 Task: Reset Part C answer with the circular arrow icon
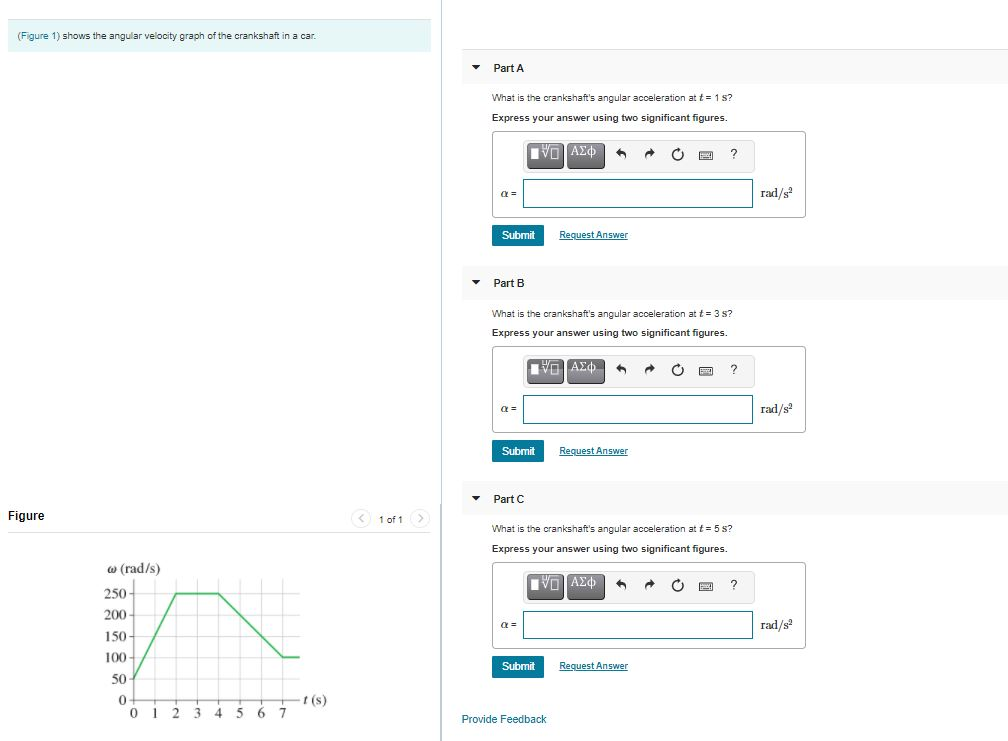tap(678, 586)
